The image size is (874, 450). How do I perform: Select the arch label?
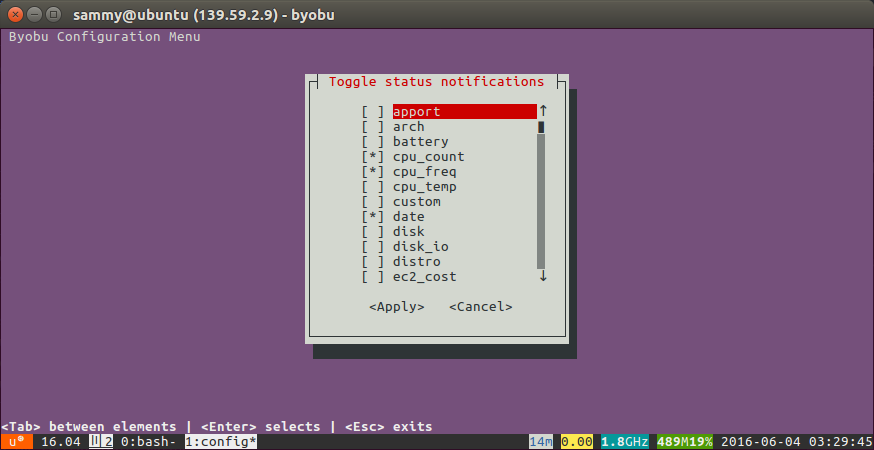pyautogui.click(x=409, y=127)
